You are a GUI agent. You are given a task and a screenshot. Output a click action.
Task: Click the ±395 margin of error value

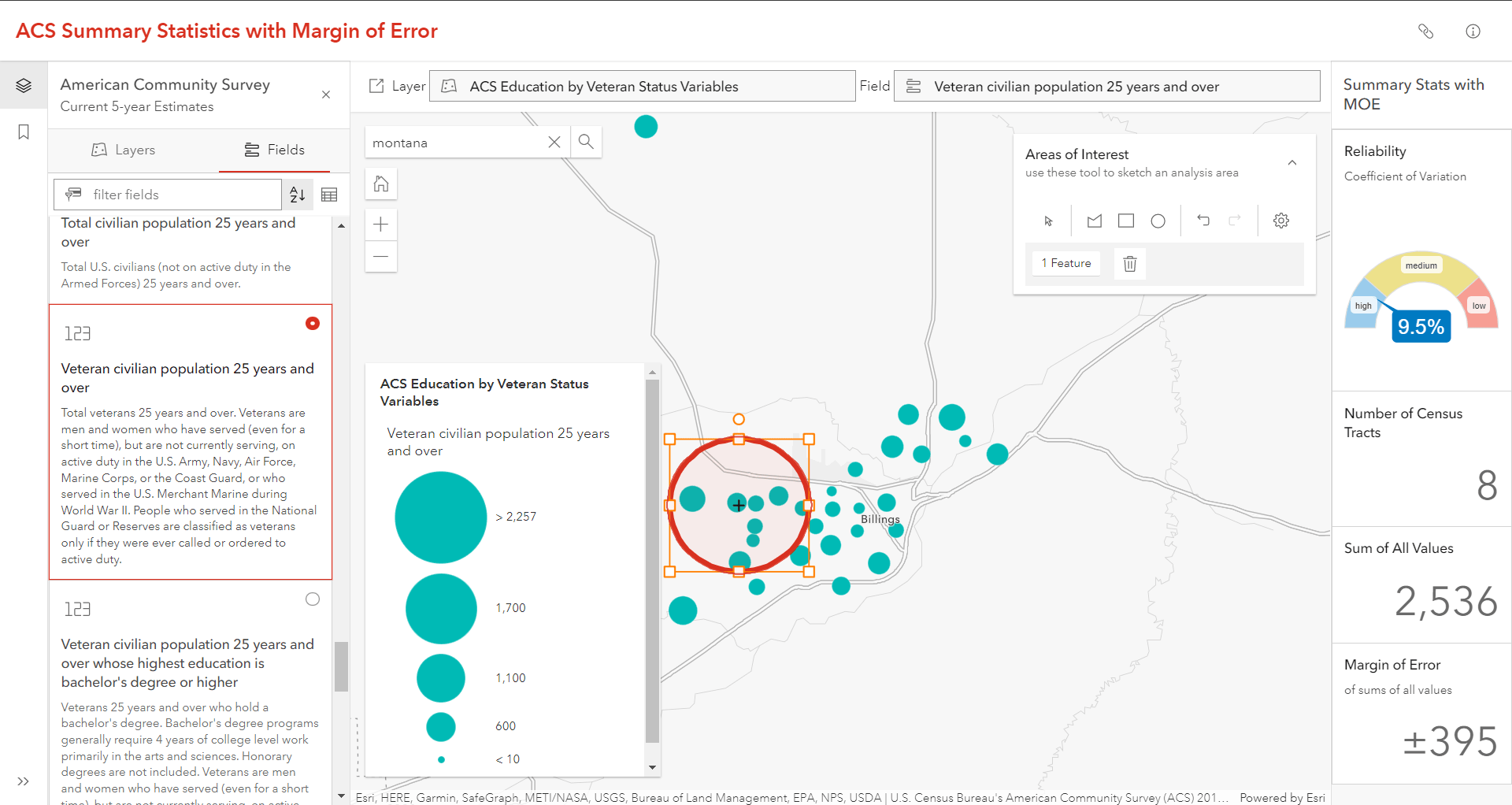[1451, 741]
